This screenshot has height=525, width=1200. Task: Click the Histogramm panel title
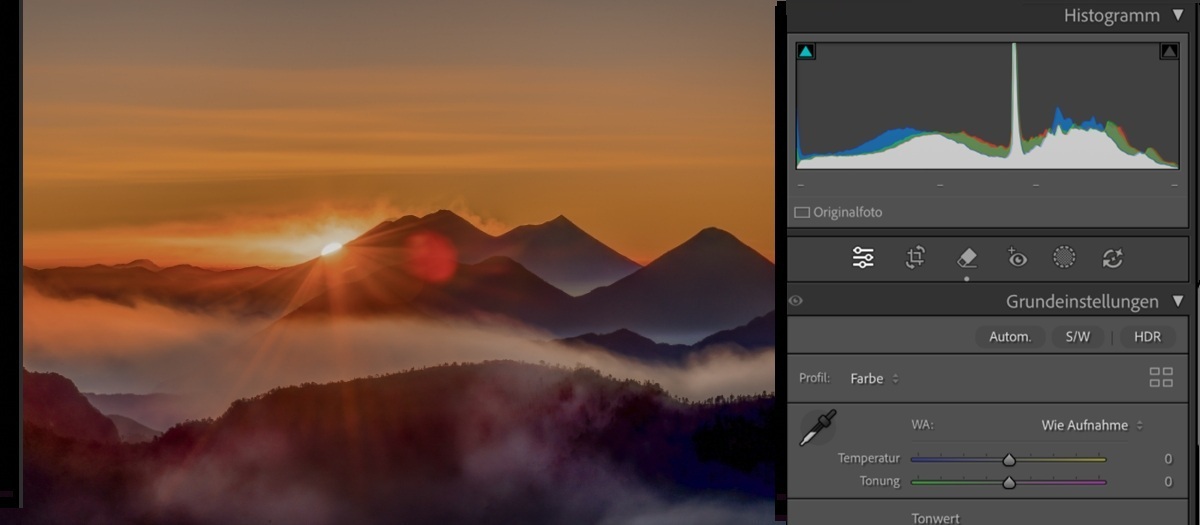[x=1111, y=16]
